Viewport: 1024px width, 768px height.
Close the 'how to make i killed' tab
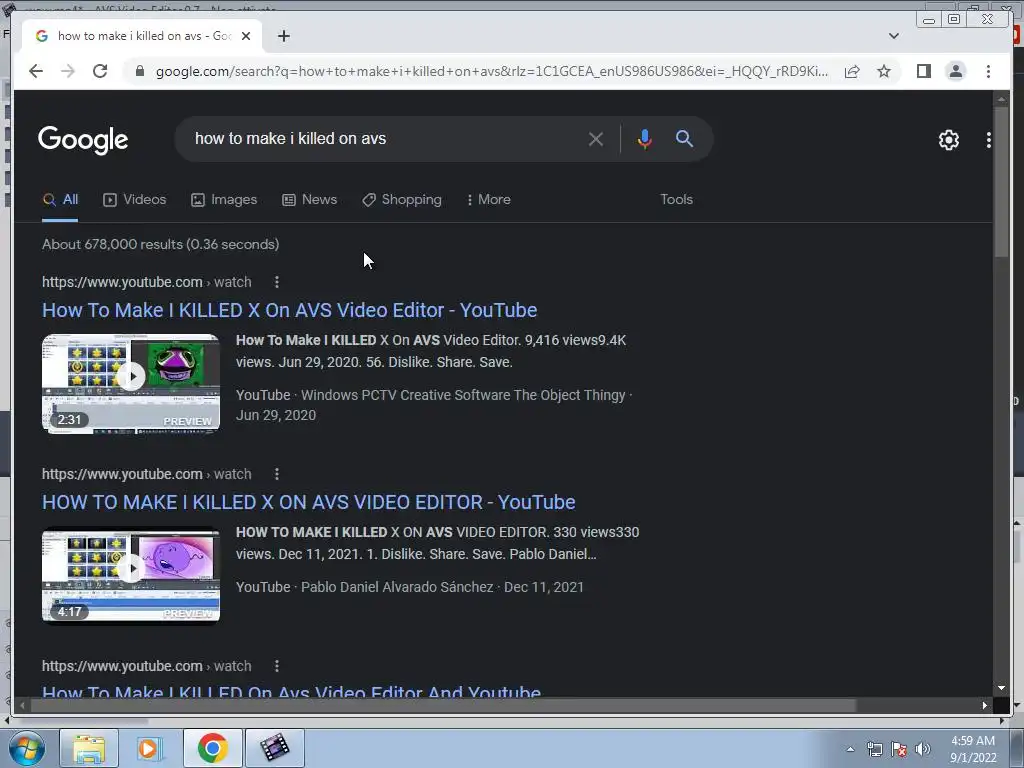click(x=246, y=36)
